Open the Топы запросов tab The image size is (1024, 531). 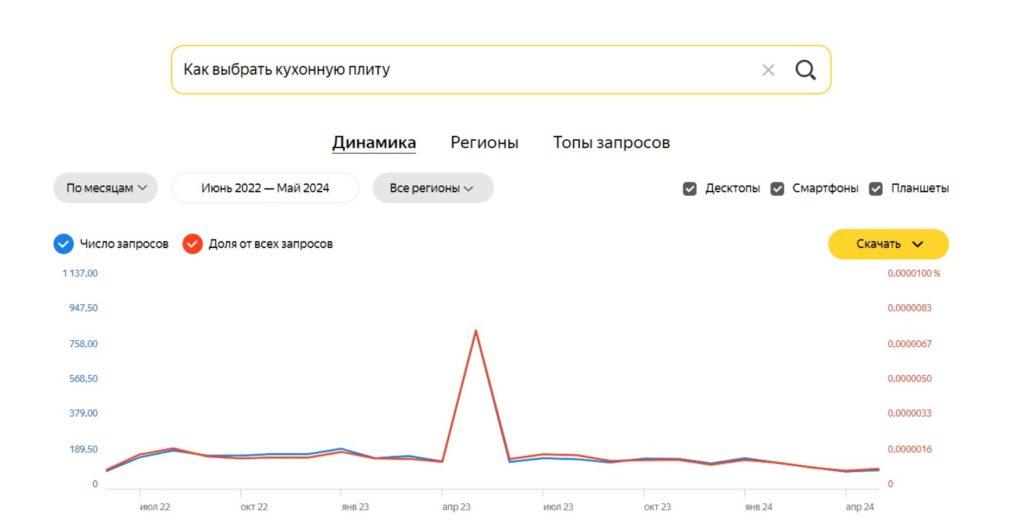(611, 142)
